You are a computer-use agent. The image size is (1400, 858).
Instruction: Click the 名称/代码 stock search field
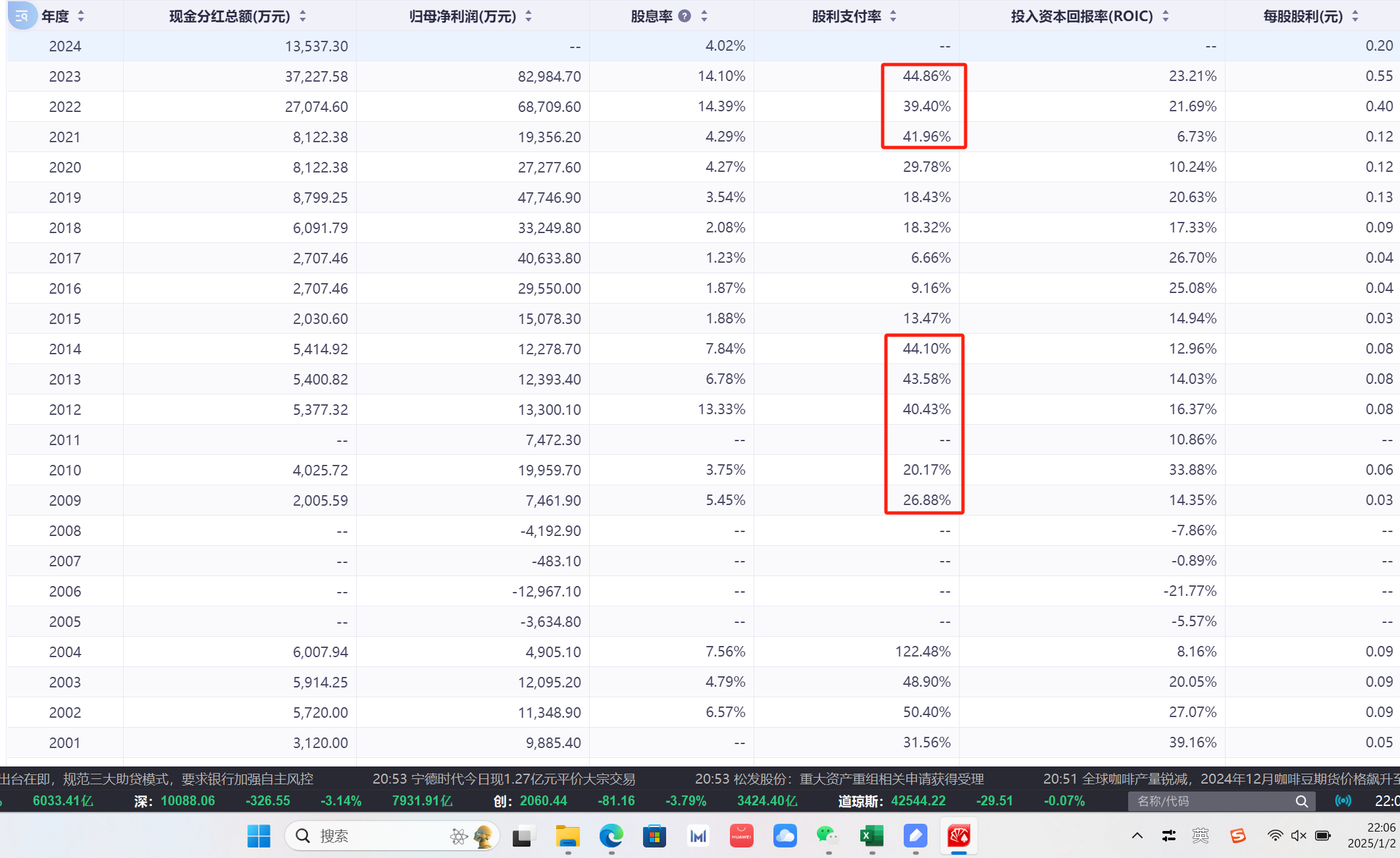point(1210,801)
